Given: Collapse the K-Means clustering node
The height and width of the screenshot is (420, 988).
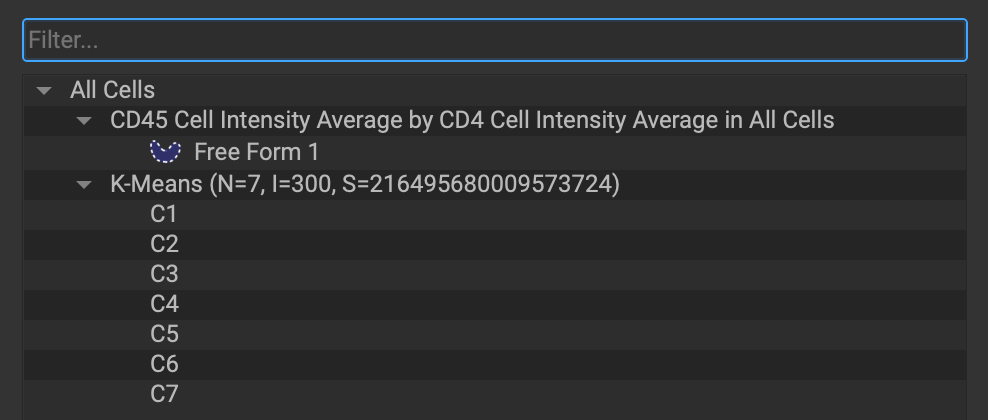Looking at the screenshot, I should click(84, 184).
